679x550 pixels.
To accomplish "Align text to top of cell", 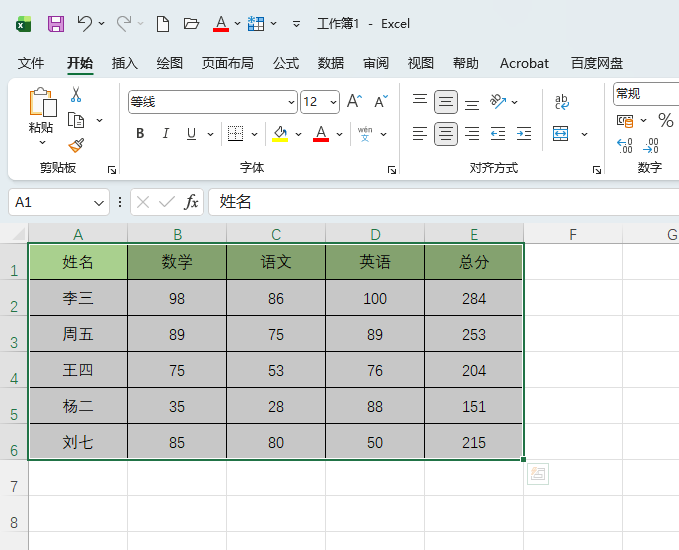I will 420,102.
